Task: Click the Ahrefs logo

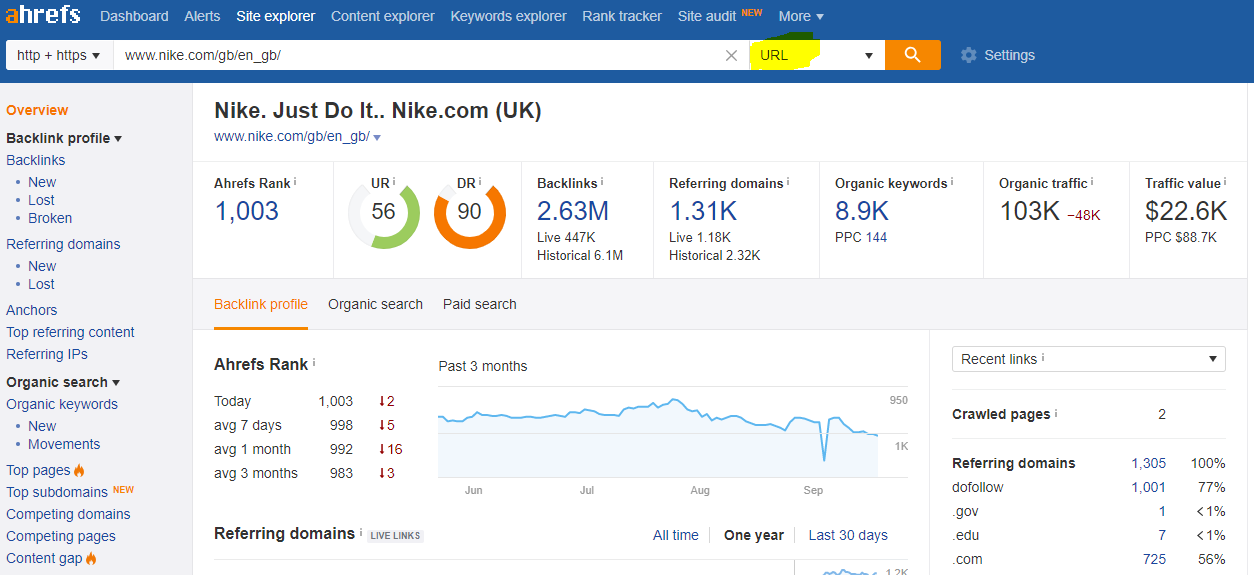Action: coord(43,15)
